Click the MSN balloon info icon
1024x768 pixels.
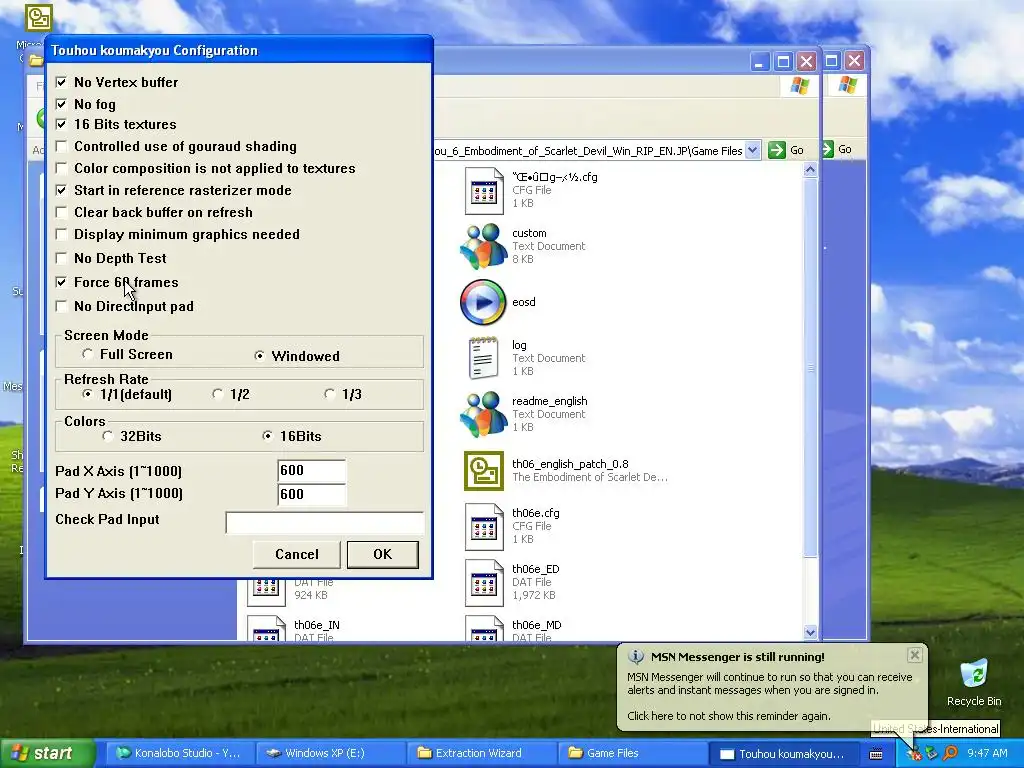[x=635, y=656]
